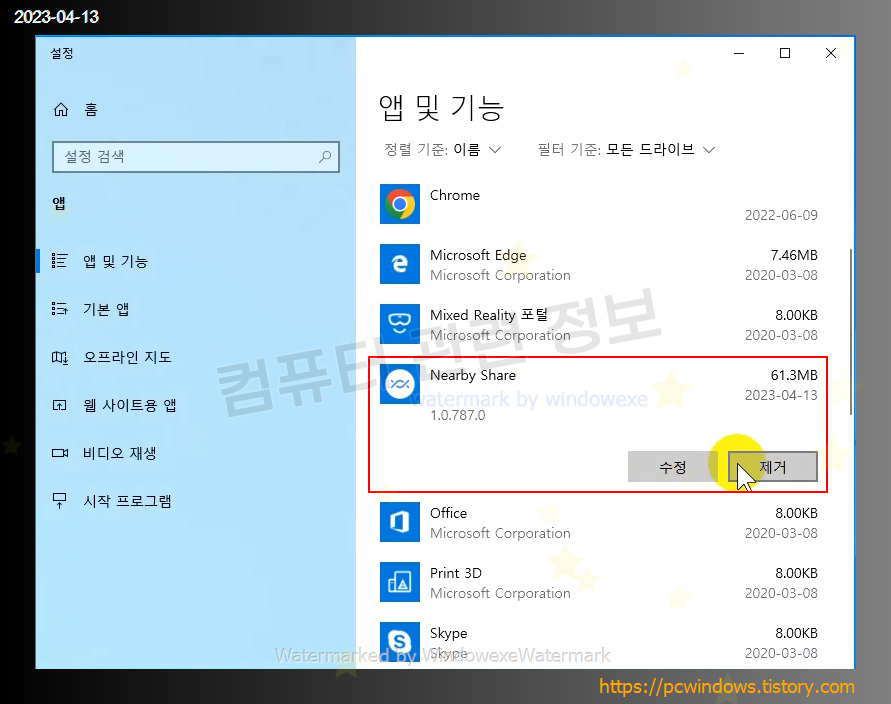The image size is (891, 704).
Task: Click the 제거 uninstall button
Action: click(x=773, y=467)
